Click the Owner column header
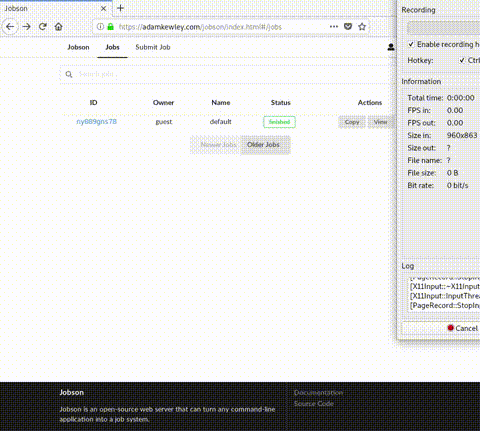Viewport: 480px width, 431px height. pos(163,103)
